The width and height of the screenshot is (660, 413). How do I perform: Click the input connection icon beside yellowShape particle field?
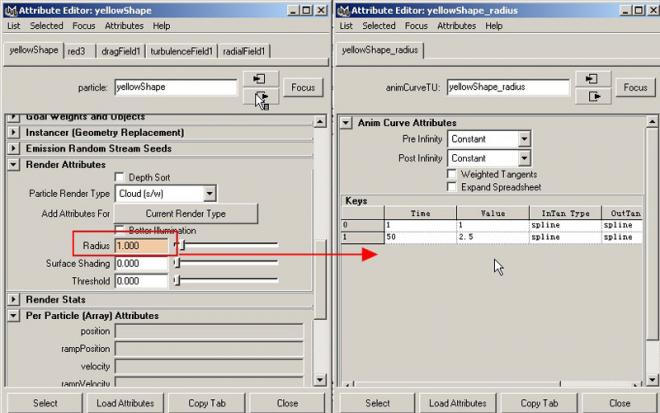click(x=260, y=79)
